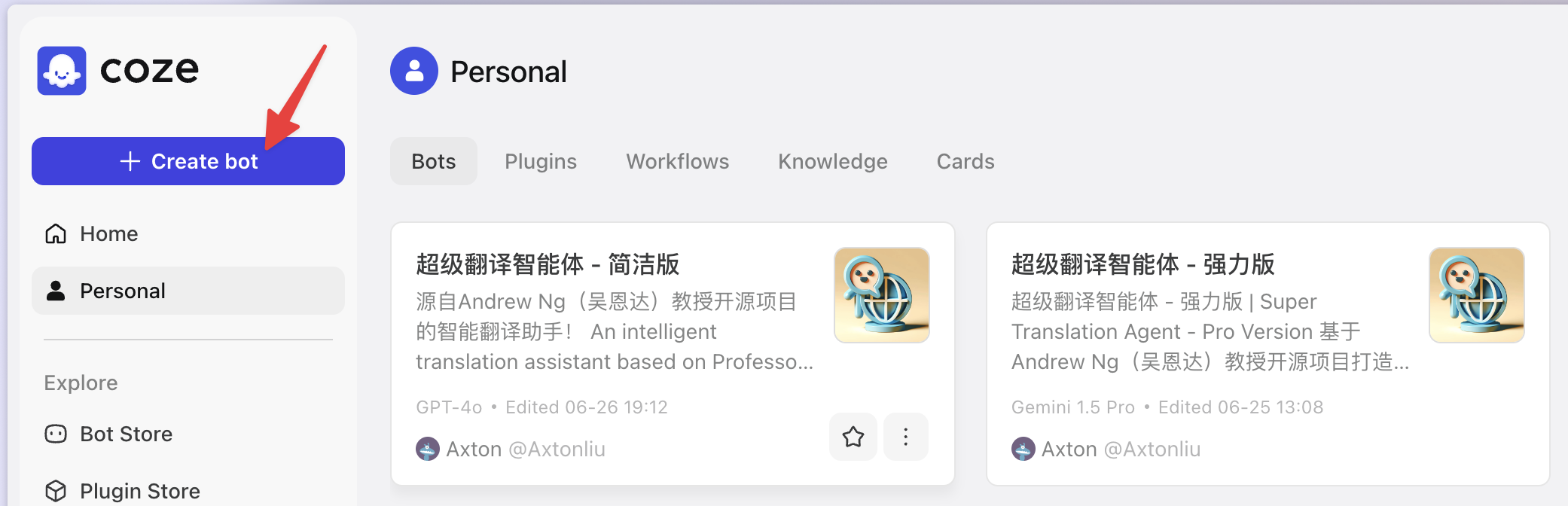The height and width of the screenshot is (506, 1568).
Task: Click Axton avatar on 简洁版 card
Action: pyautogui.click(x=428, y=449)
